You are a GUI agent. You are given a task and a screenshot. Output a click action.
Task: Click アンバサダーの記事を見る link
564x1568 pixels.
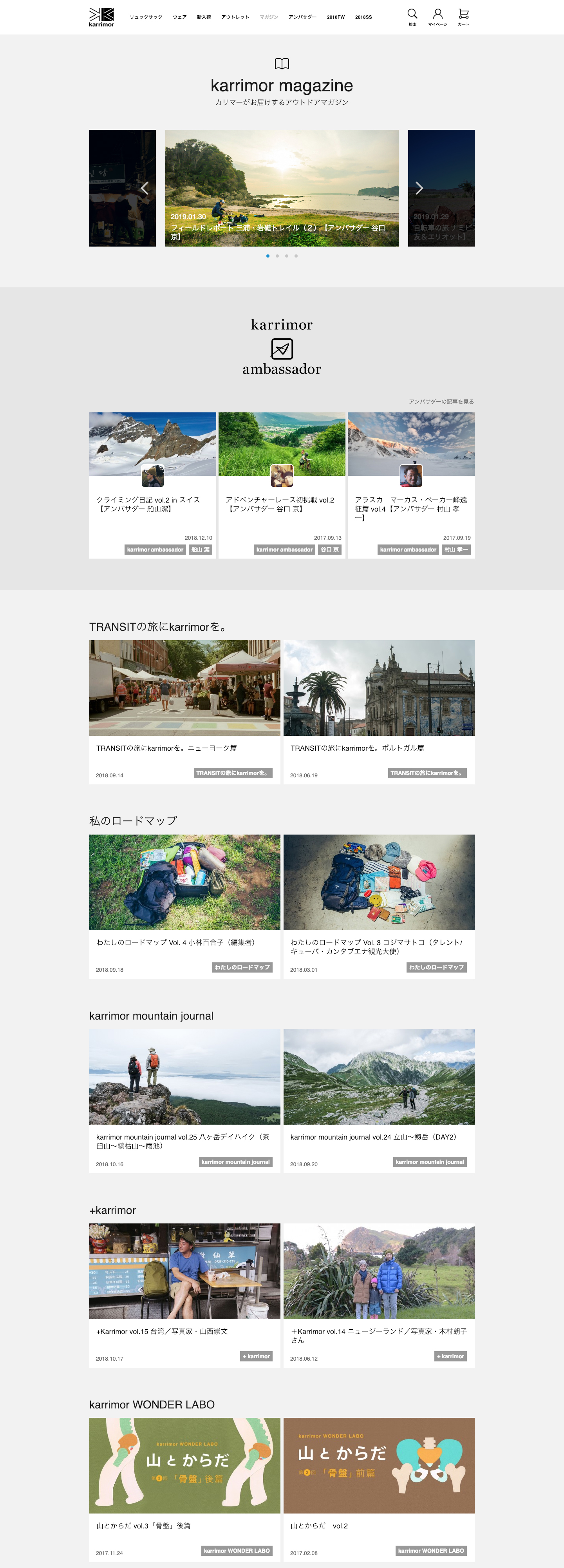[441, 402]
